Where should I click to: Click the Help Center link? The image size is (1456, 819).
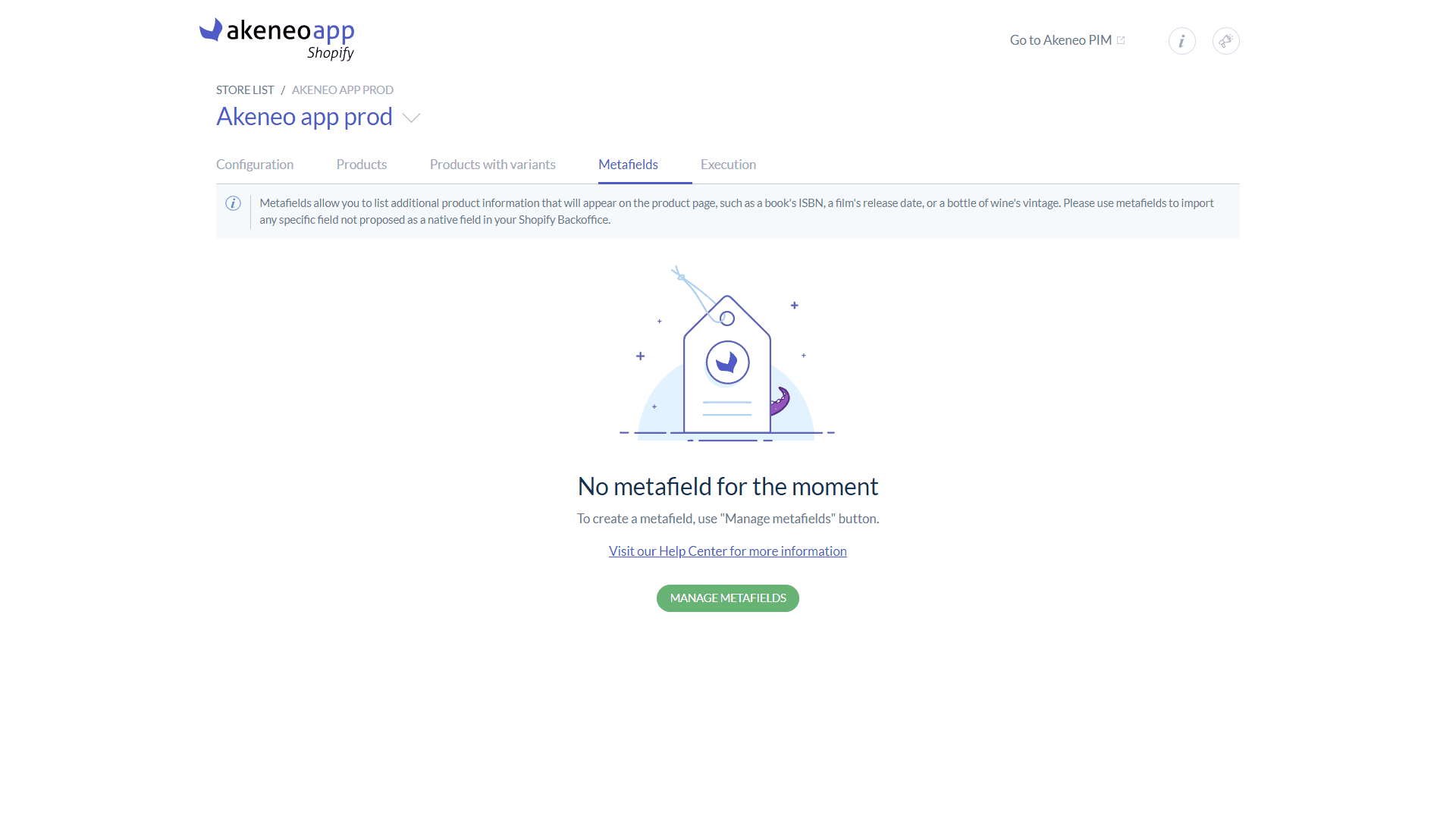click(x=727, y=551)
